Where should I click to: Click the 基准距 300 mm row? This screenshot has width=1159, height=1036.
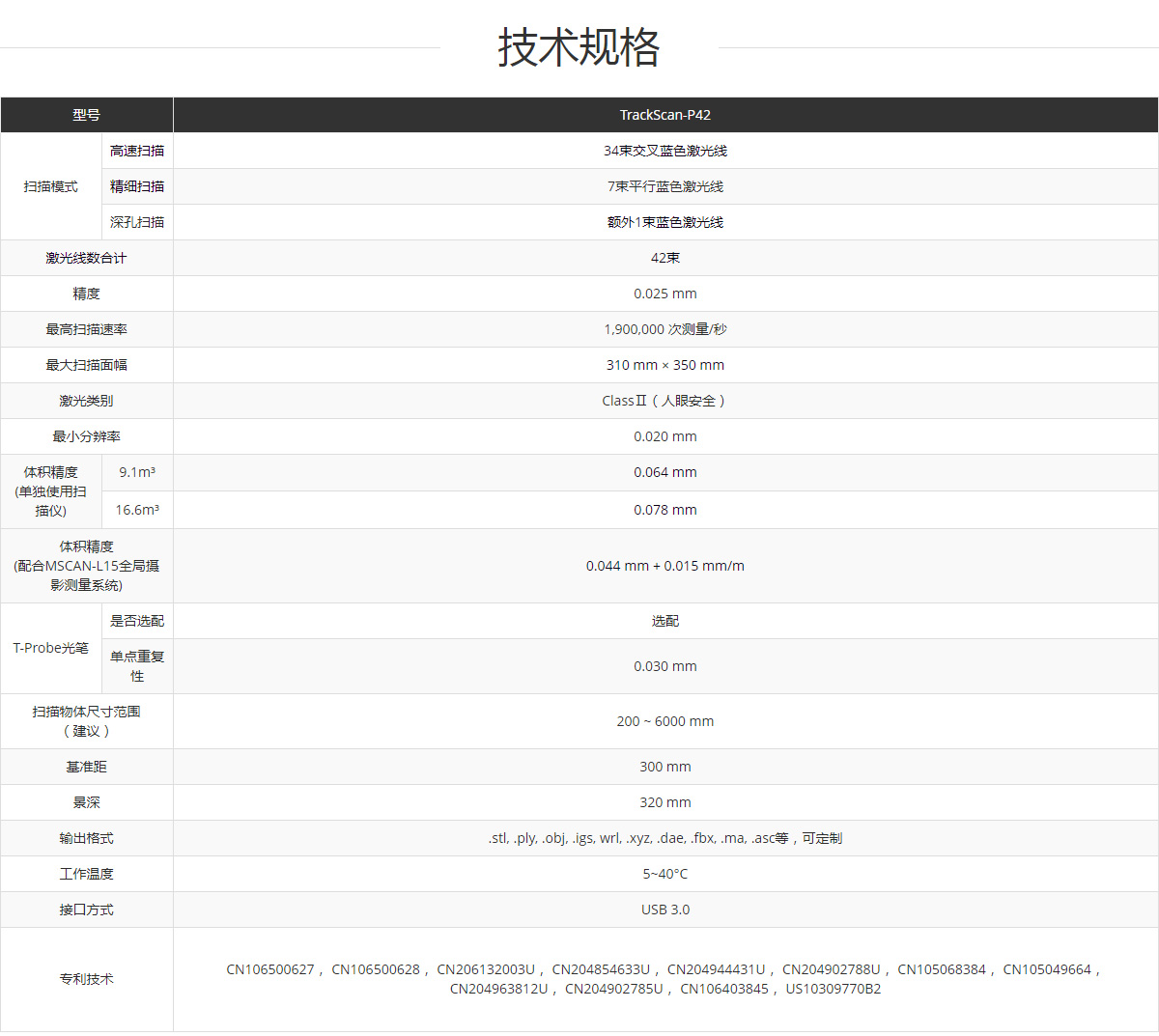(665, 766)
